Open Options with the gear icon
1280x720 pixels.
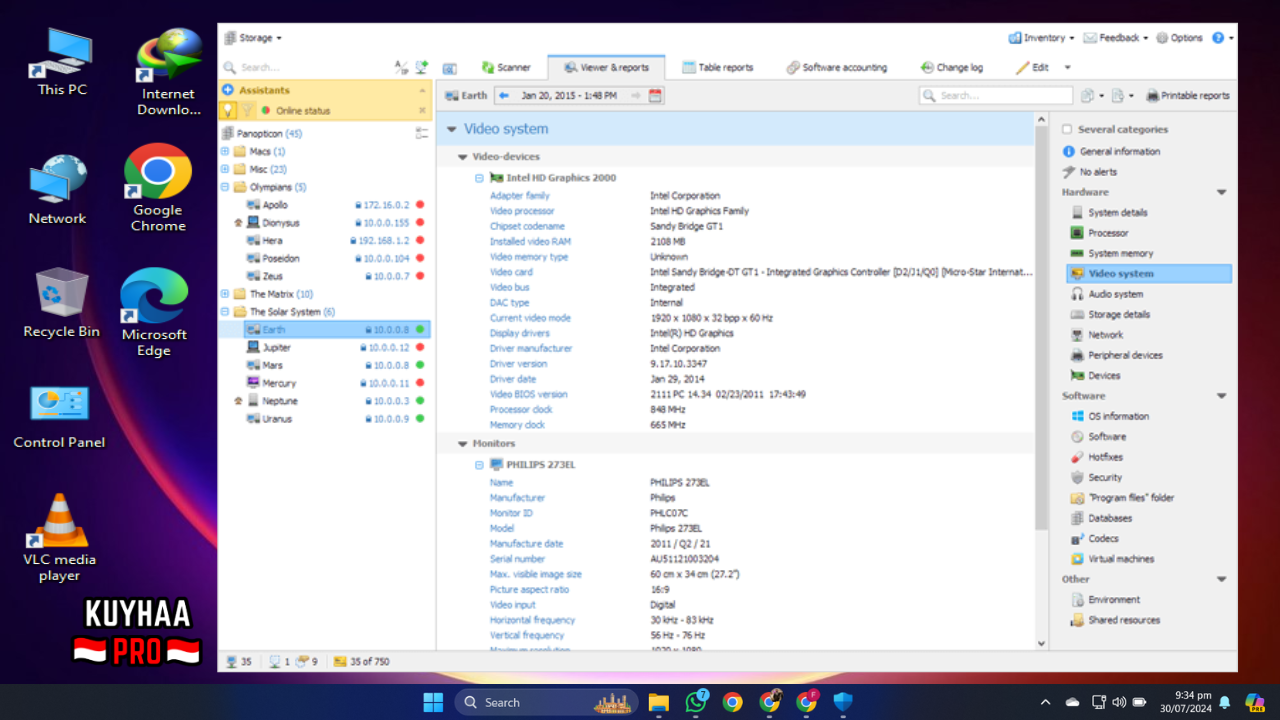click(1180, 38)
